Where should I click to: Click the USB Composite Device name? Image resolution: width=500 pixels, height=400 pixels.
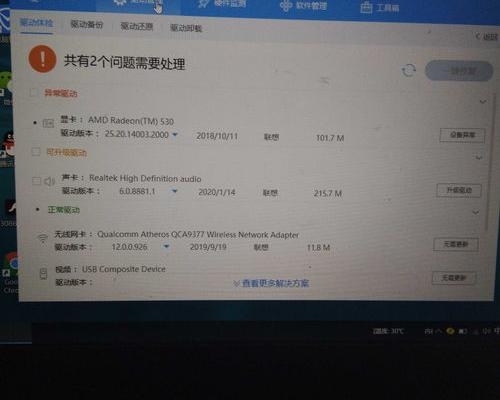tap(124, 269)
